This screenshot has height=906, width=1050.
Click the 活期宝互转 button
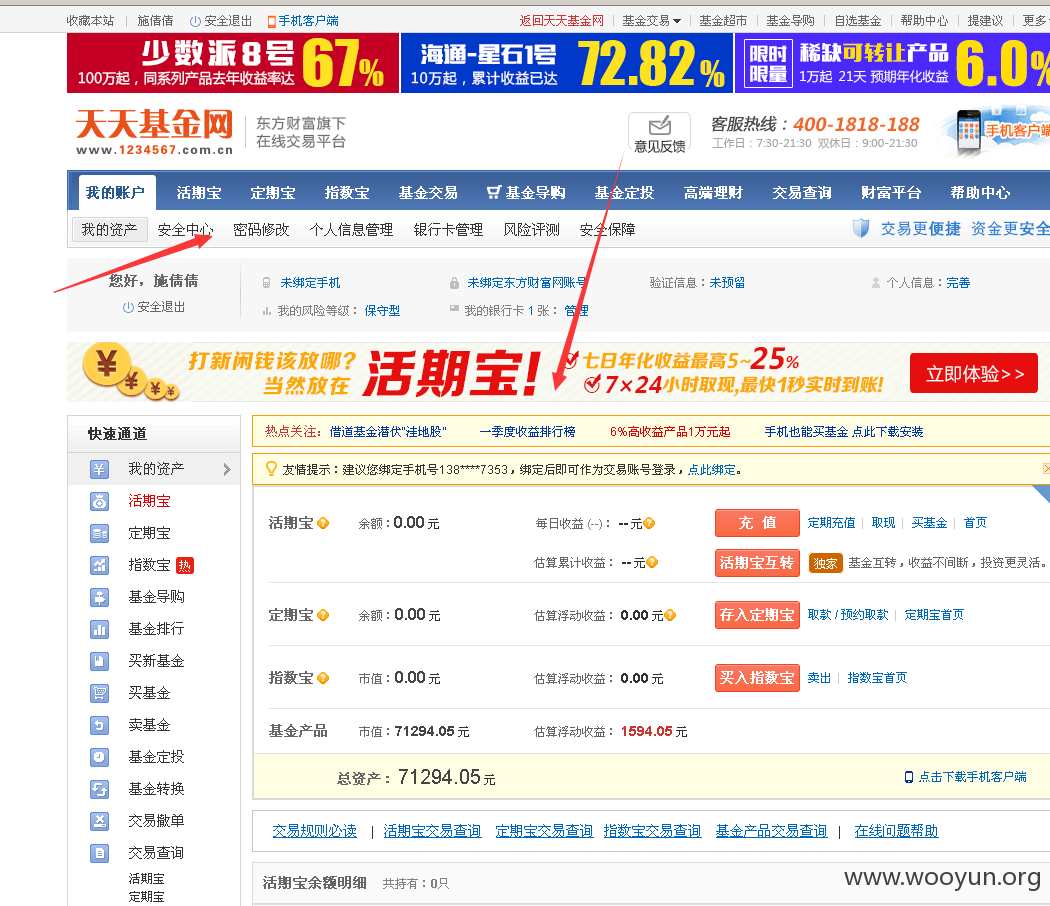(757, 563)
